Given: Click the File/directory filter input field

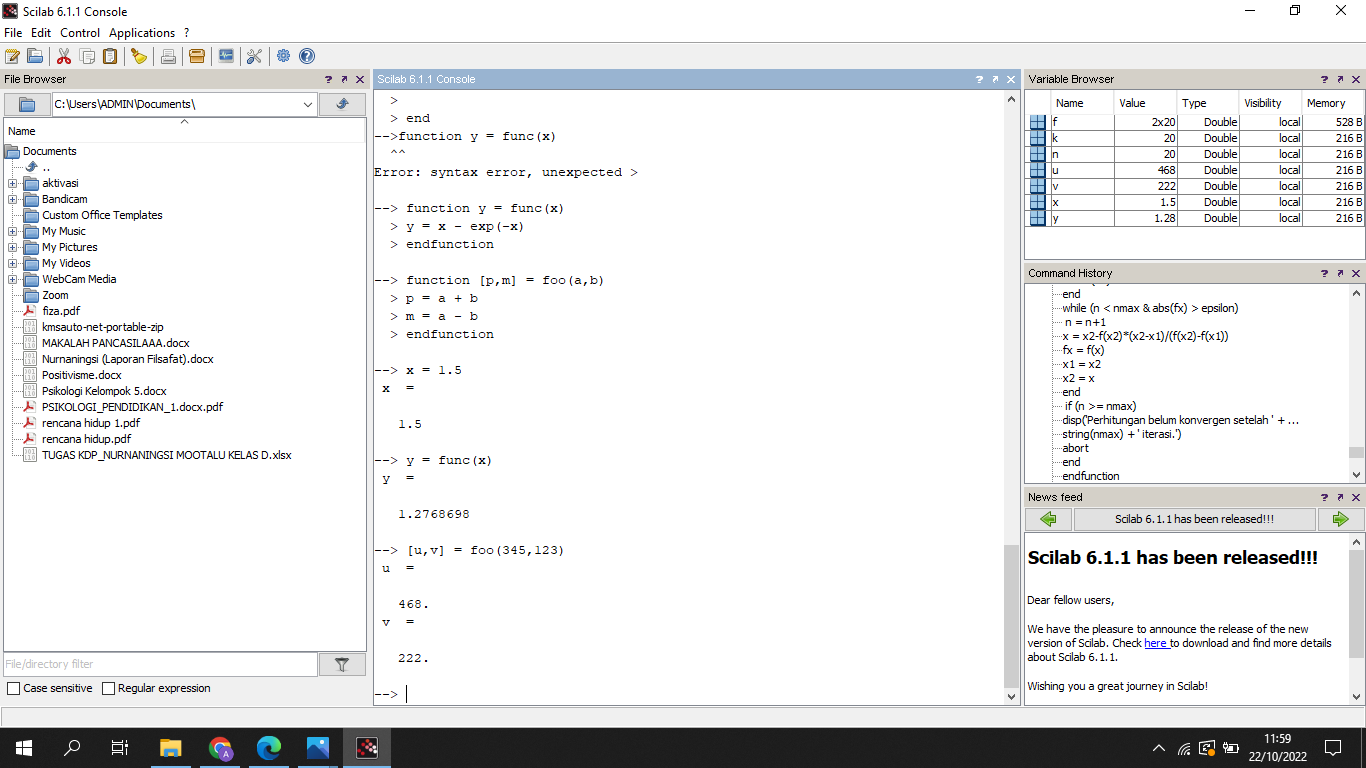Looking at the screenshot, I should [x=160, y=664].
